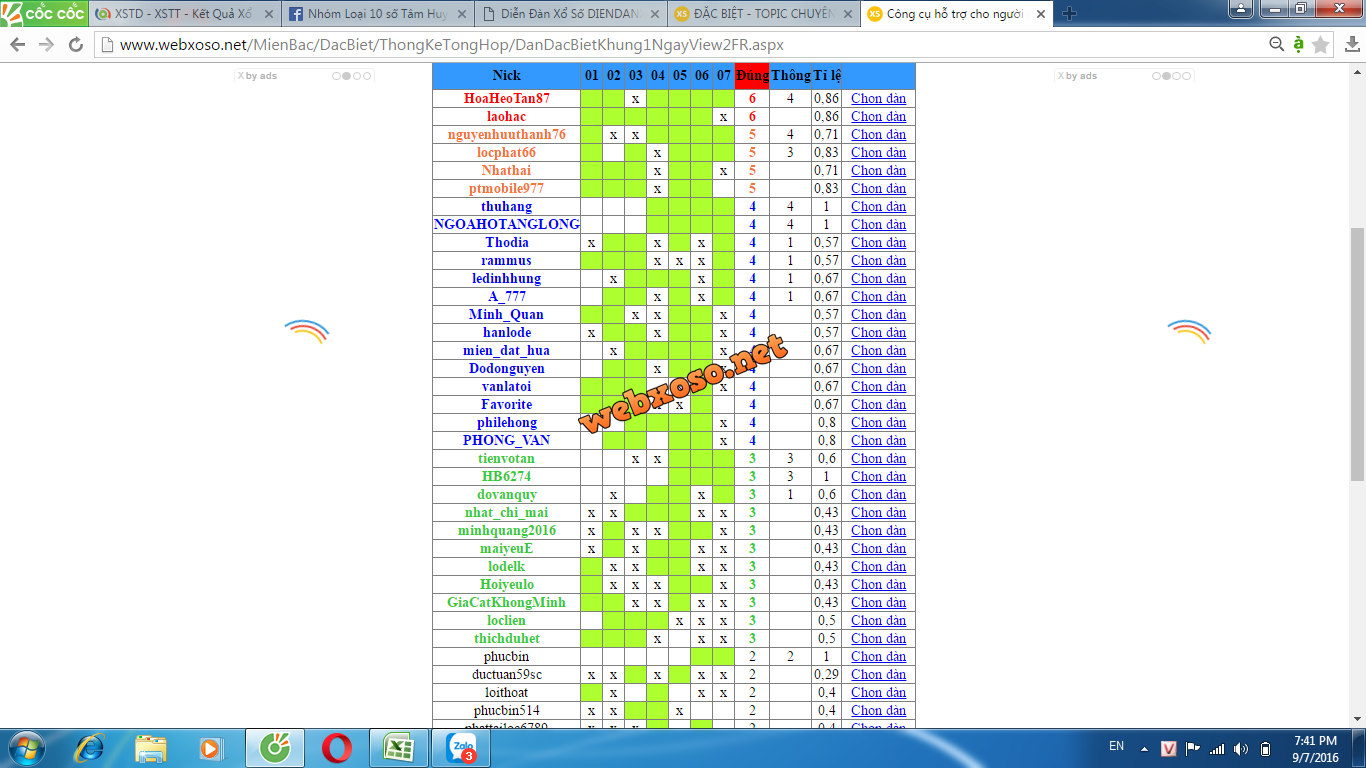The height and width of the screenshot is (768, 1366).
Task: Open a new browser tab
Action: point(1069,13)
